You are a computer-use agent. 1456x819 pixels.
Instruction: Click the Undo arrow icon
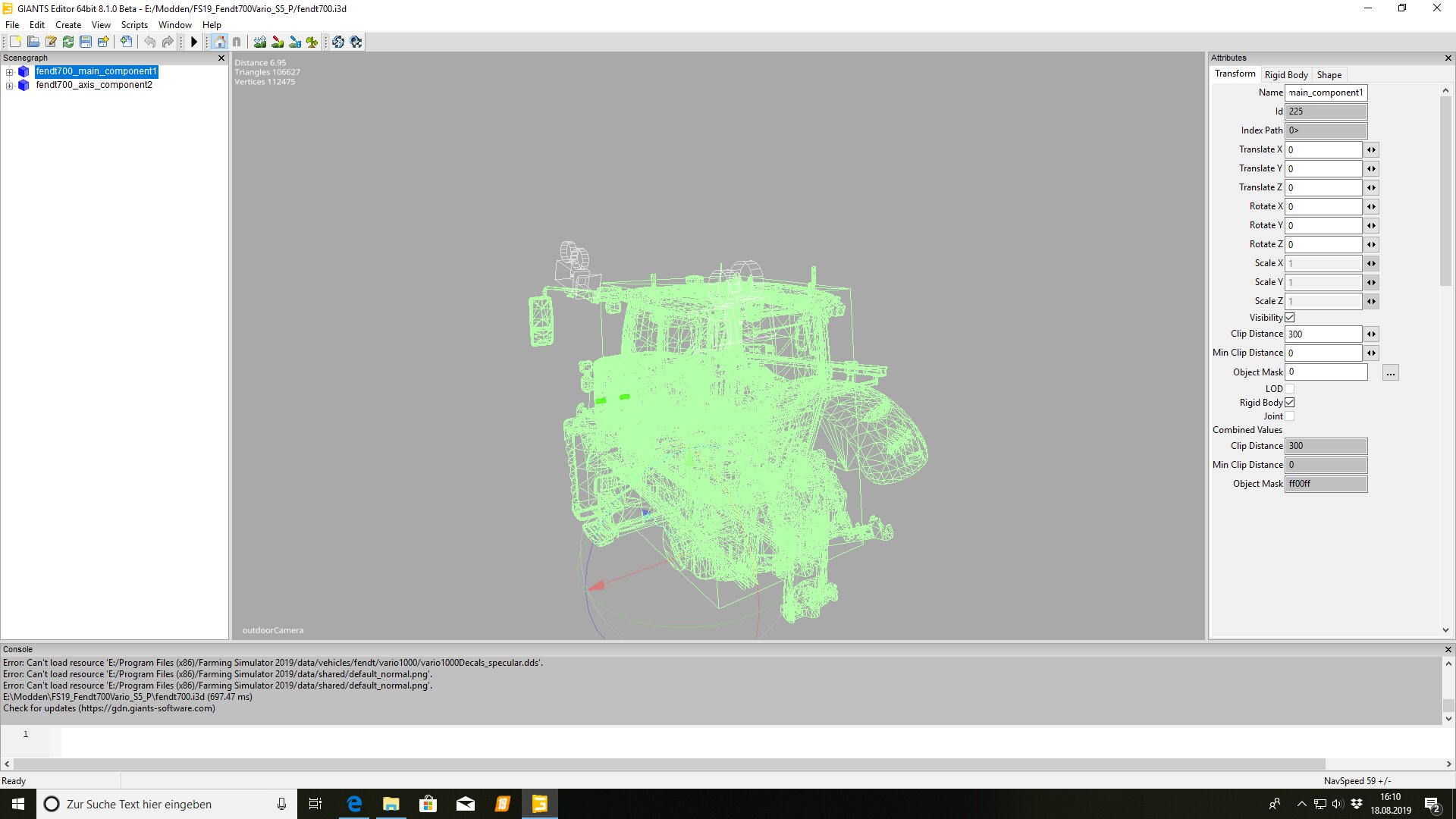click(x=150, y=42)
